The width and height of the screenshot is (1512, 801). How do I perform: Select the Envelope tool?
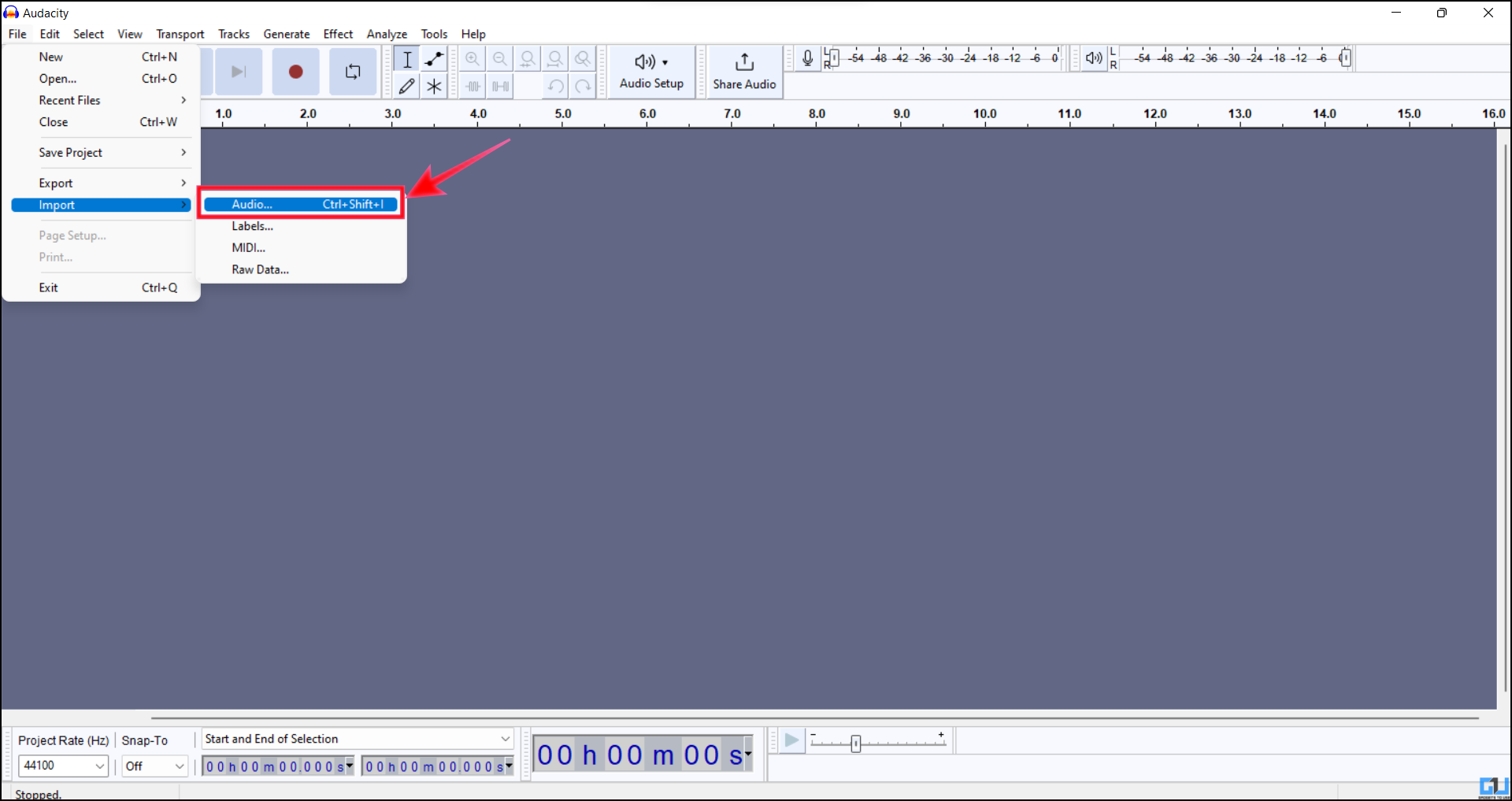click(434, 58)
